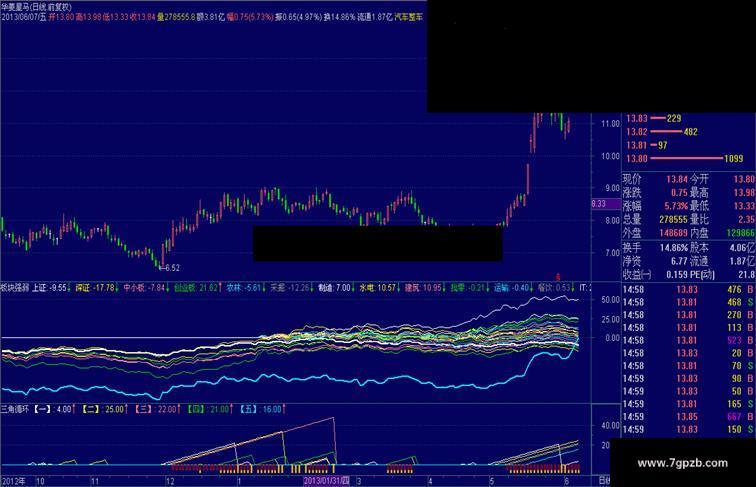Click the 今开 field label
756x487 pixels.
coord(699,179)
